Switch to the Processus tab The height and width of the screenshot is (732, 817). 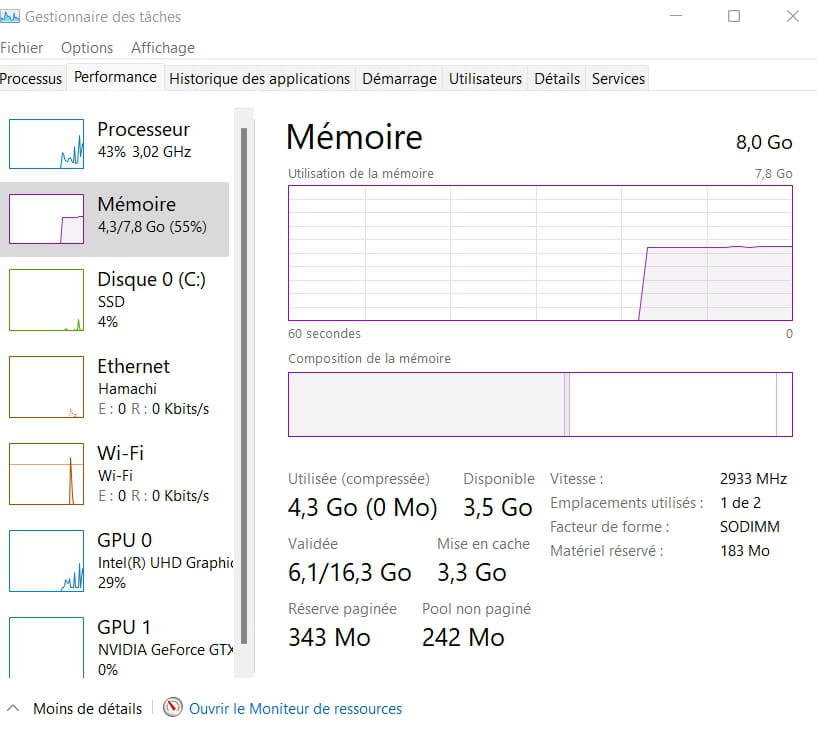31,79
